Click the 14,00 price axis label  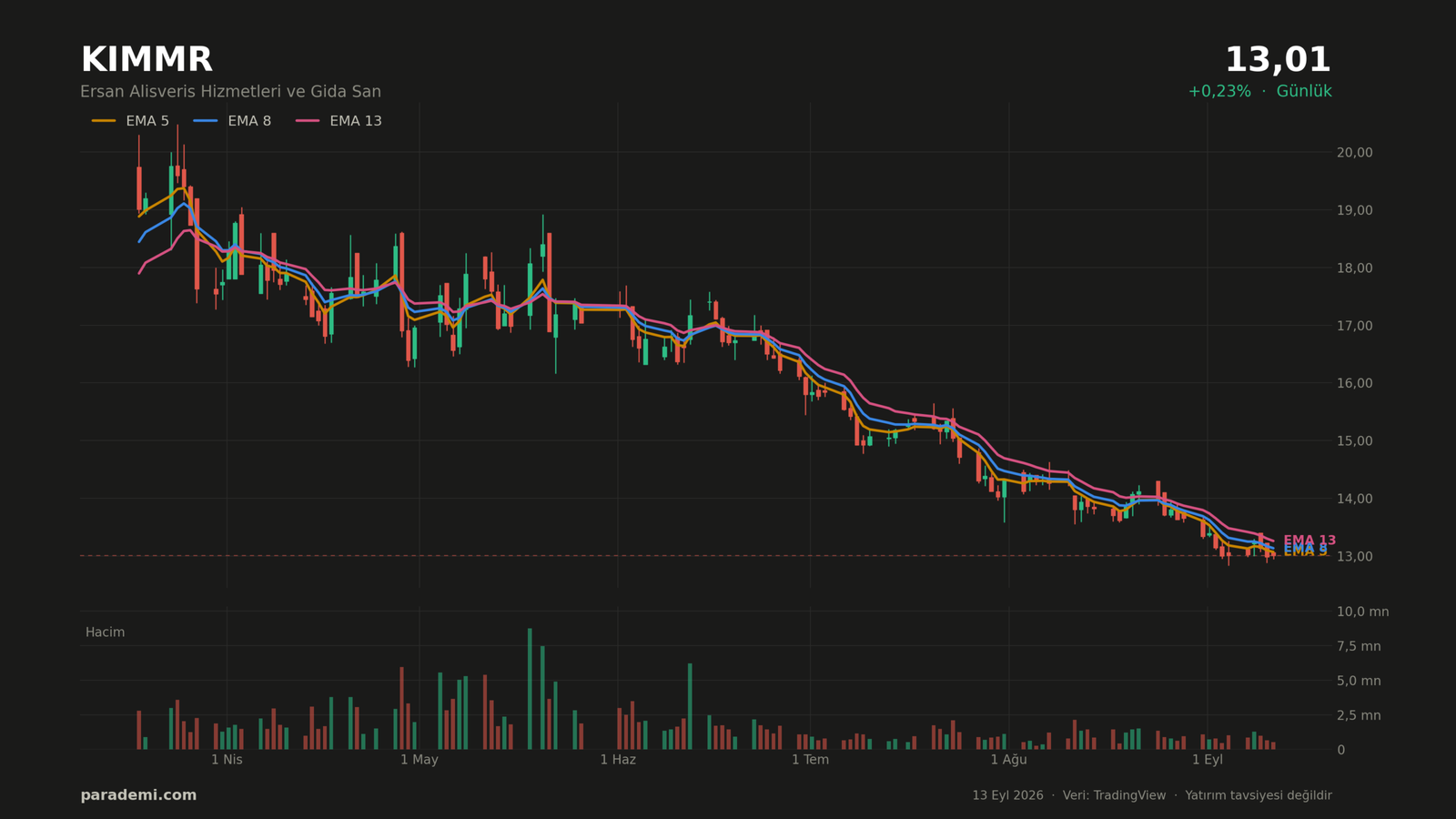[x=1354, y=499]
